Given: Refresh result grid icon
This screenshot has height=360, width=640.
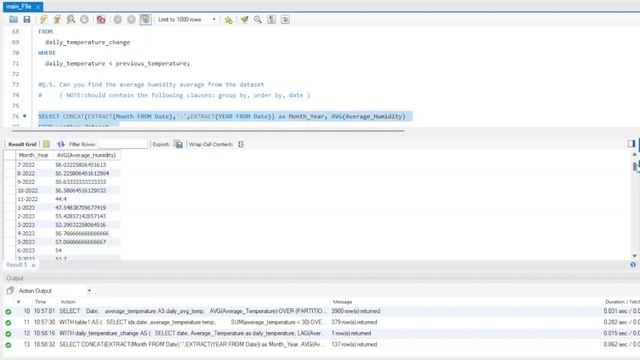Looking at the screenshot, I should coord(61,144).
